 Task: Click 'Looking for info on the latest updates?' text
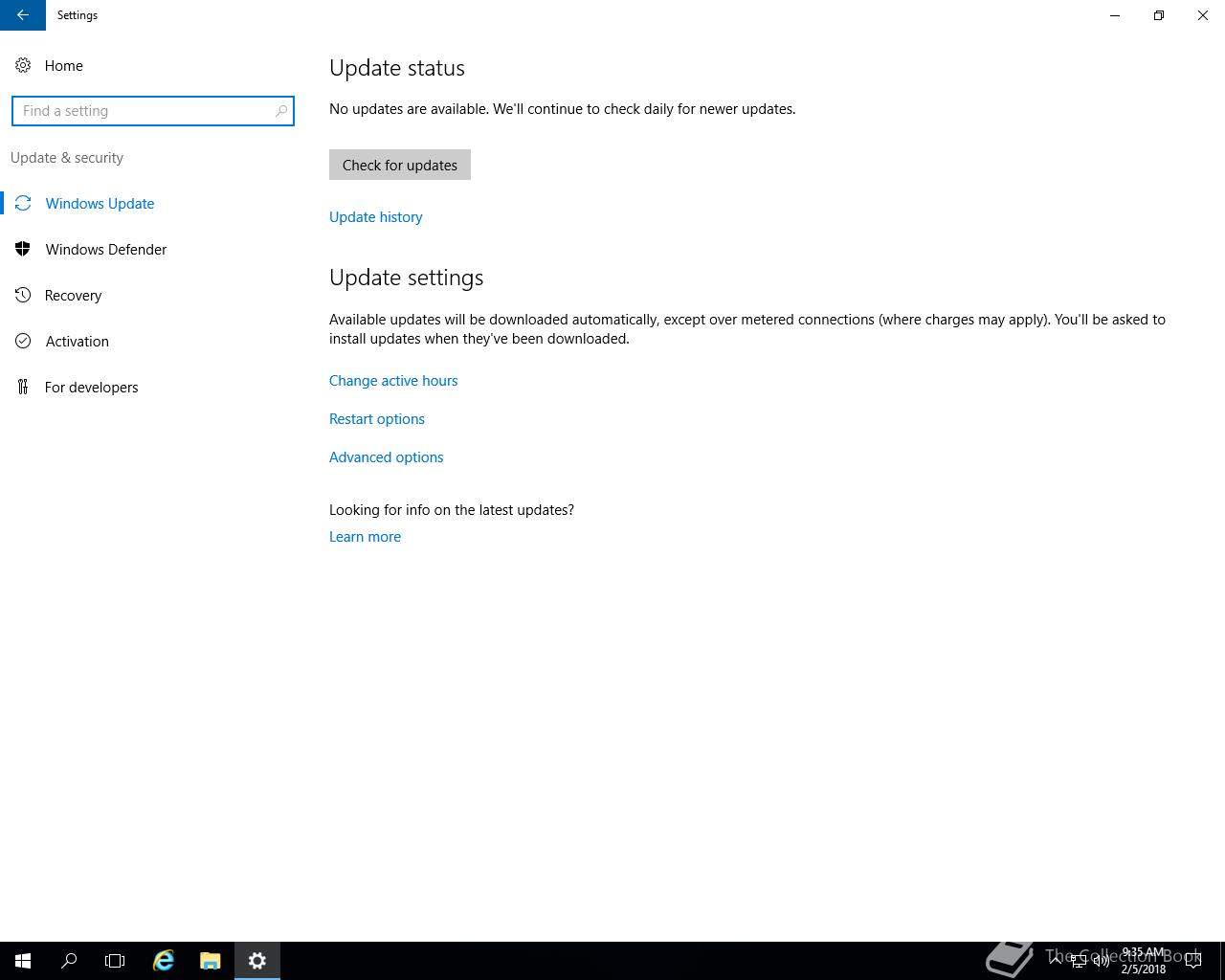452,510
